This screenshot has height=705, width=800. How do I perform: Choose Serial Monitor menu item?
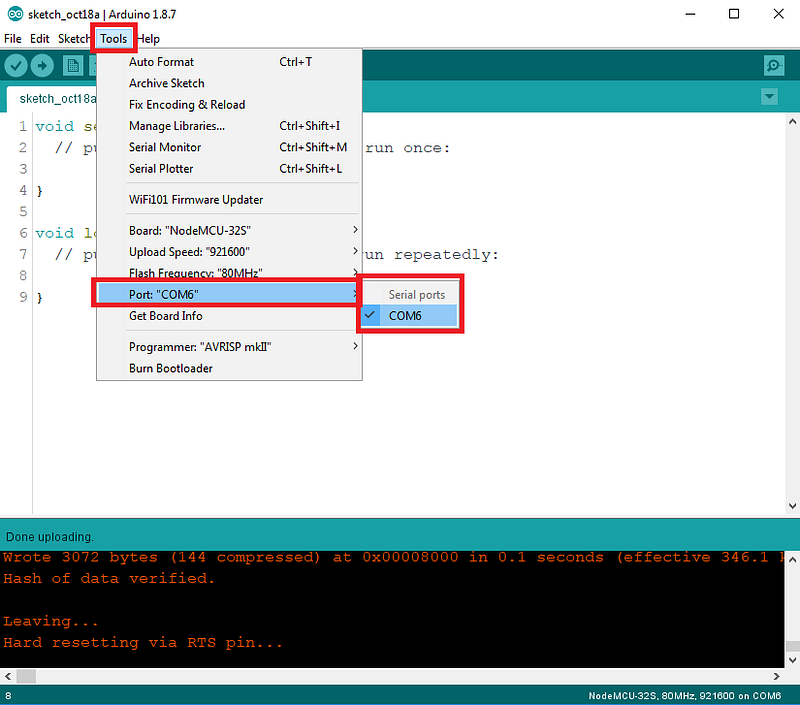(229, 147)
